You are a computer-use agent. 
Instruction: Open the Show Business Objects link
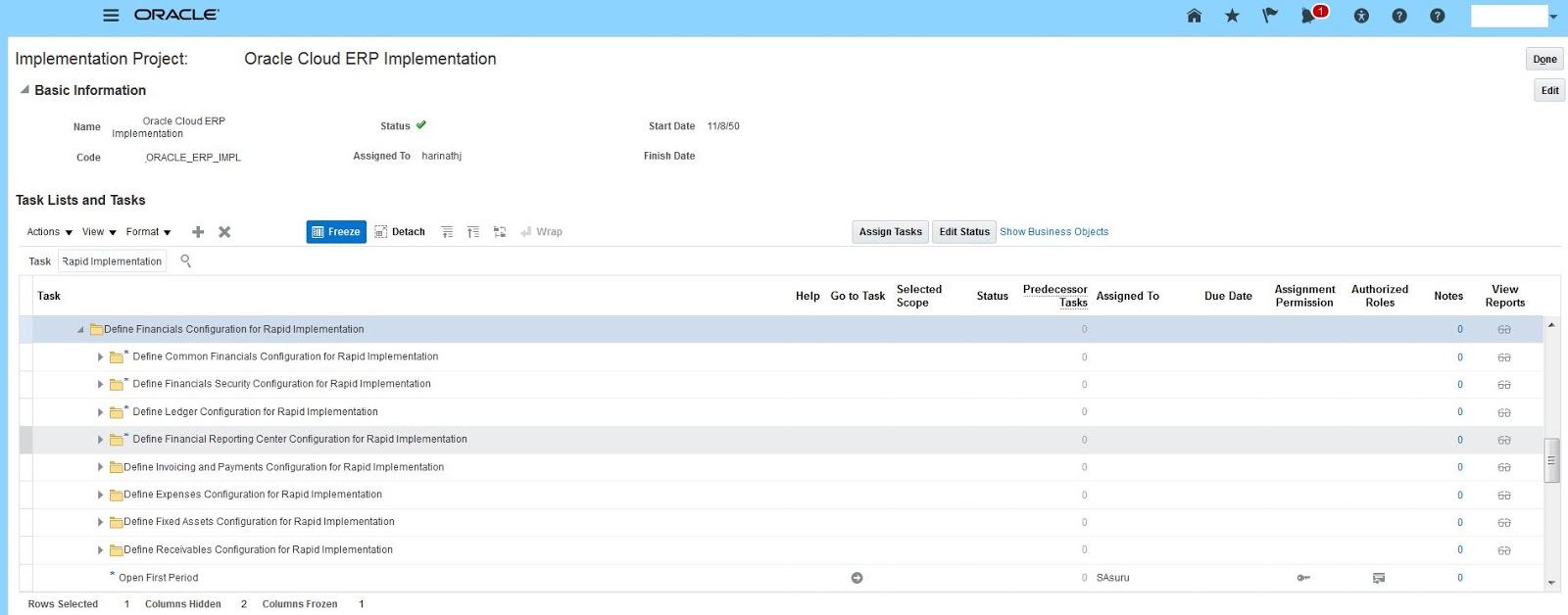tap(1053, 232)
